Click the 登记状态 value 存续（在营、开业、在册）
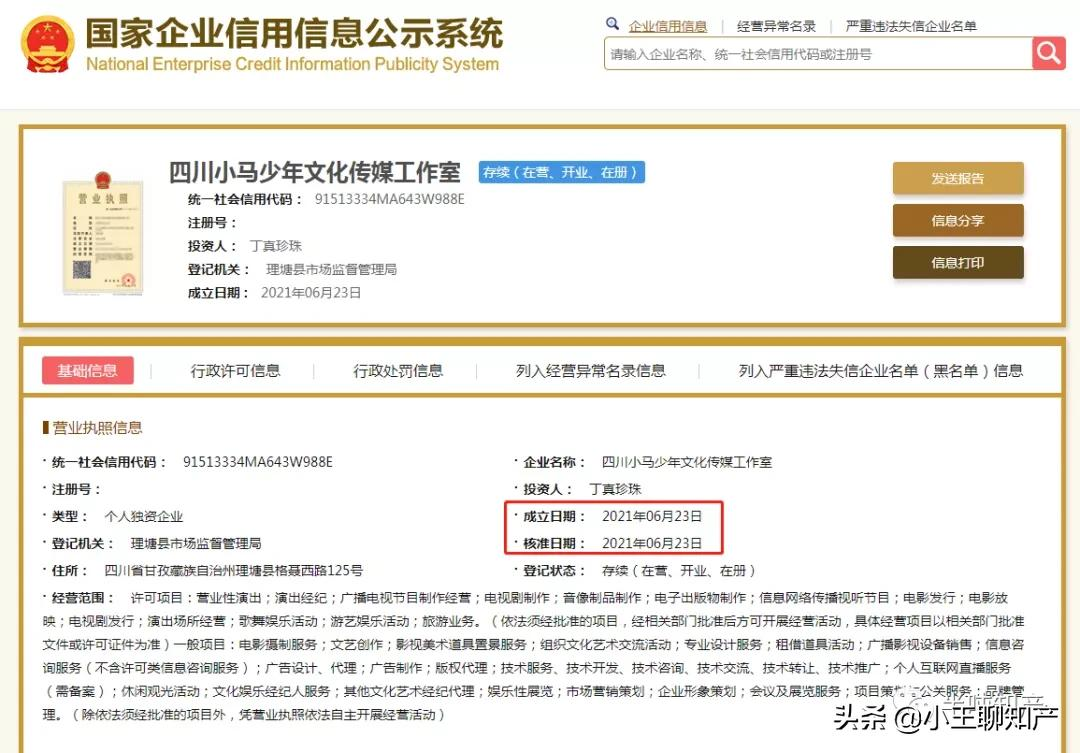Screen dimensions: 1080x753 point(679,570)
